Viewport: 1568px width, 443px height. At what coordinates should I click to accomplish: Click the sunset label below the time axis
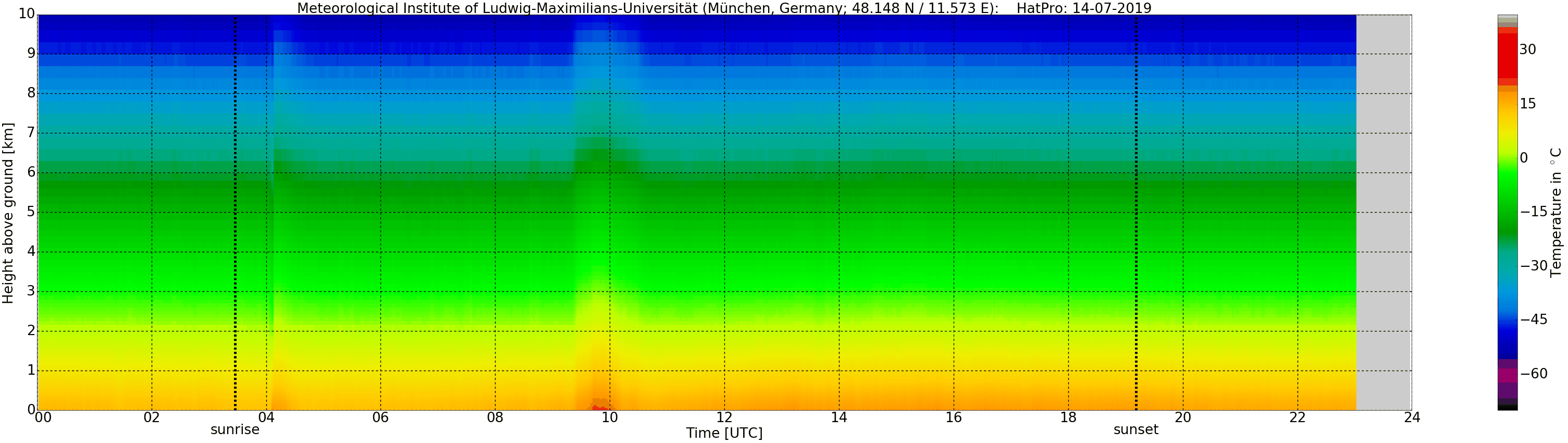tap(1135, 429)
